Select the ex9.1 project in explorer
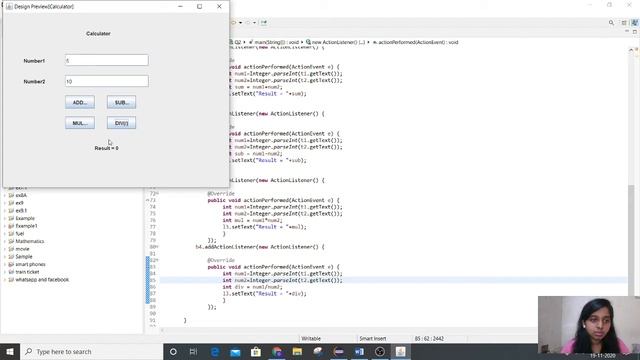640x360 pixels. [21, 211]
